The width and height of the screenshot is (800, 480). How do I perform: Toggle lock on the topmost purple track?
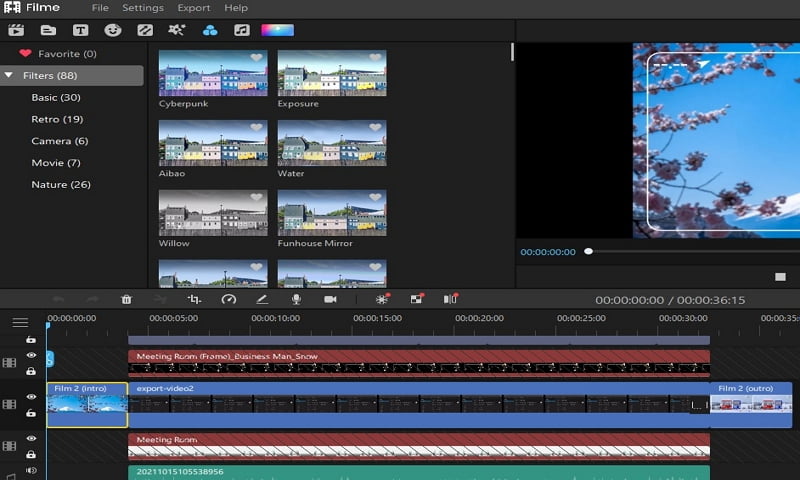tap(31, 339)
